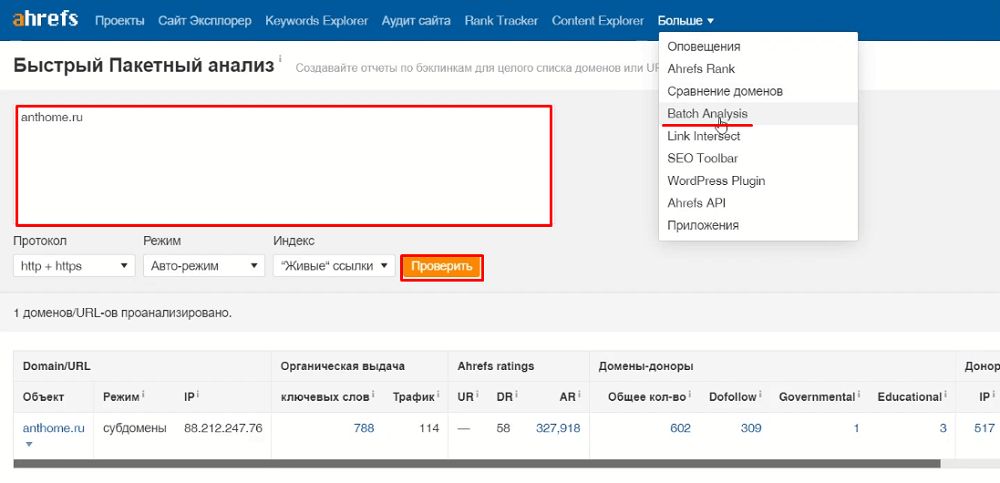Viewport: 1000px width, 483px height.
Task: Open the Протокол dropdown http + https
Action: coord(74,266)
